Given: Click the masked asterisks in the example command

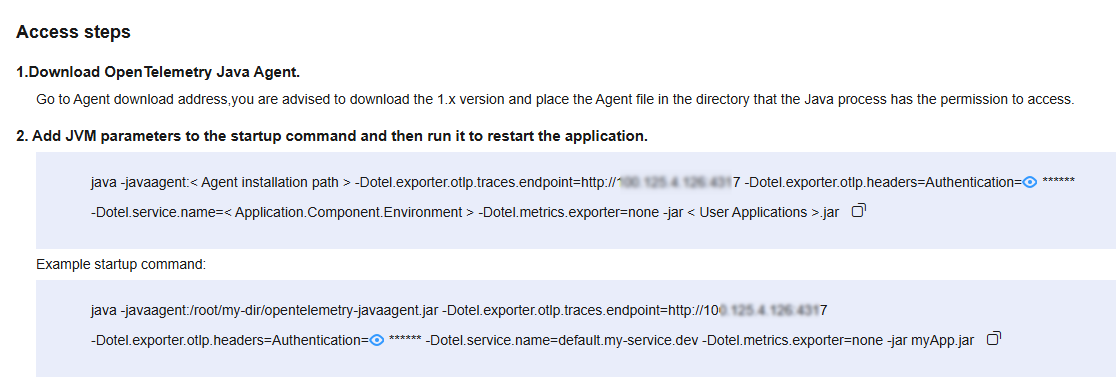Looking at the screenshot, I should pos(406,340).
